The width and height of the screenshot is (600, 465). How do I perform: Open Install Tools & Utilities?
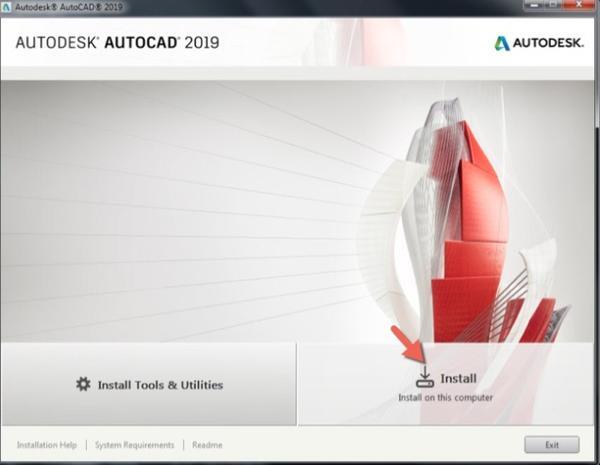point(148,384)
